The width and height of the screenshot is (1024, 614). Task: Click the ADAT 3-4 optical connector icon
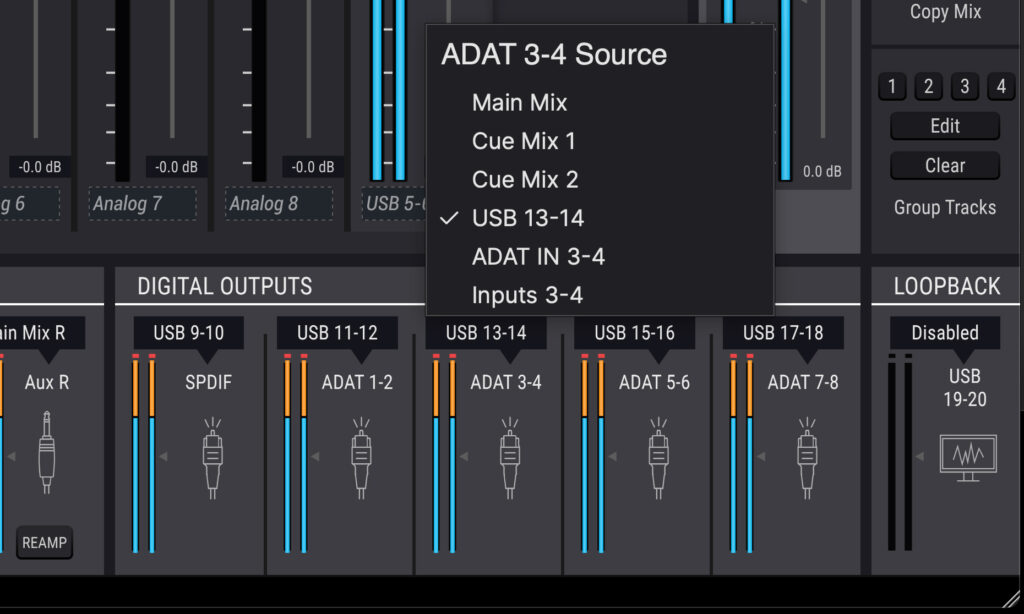coord(510,458)
